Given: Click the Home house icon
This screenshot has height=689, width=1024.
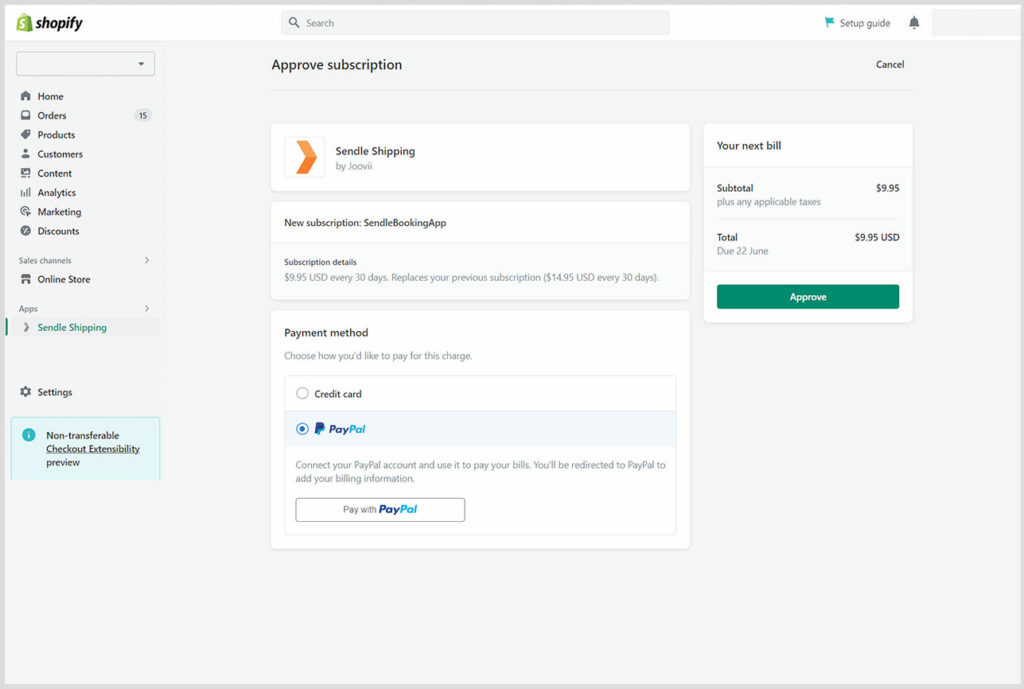Looking at the screenshot, I should click(25, 96).
